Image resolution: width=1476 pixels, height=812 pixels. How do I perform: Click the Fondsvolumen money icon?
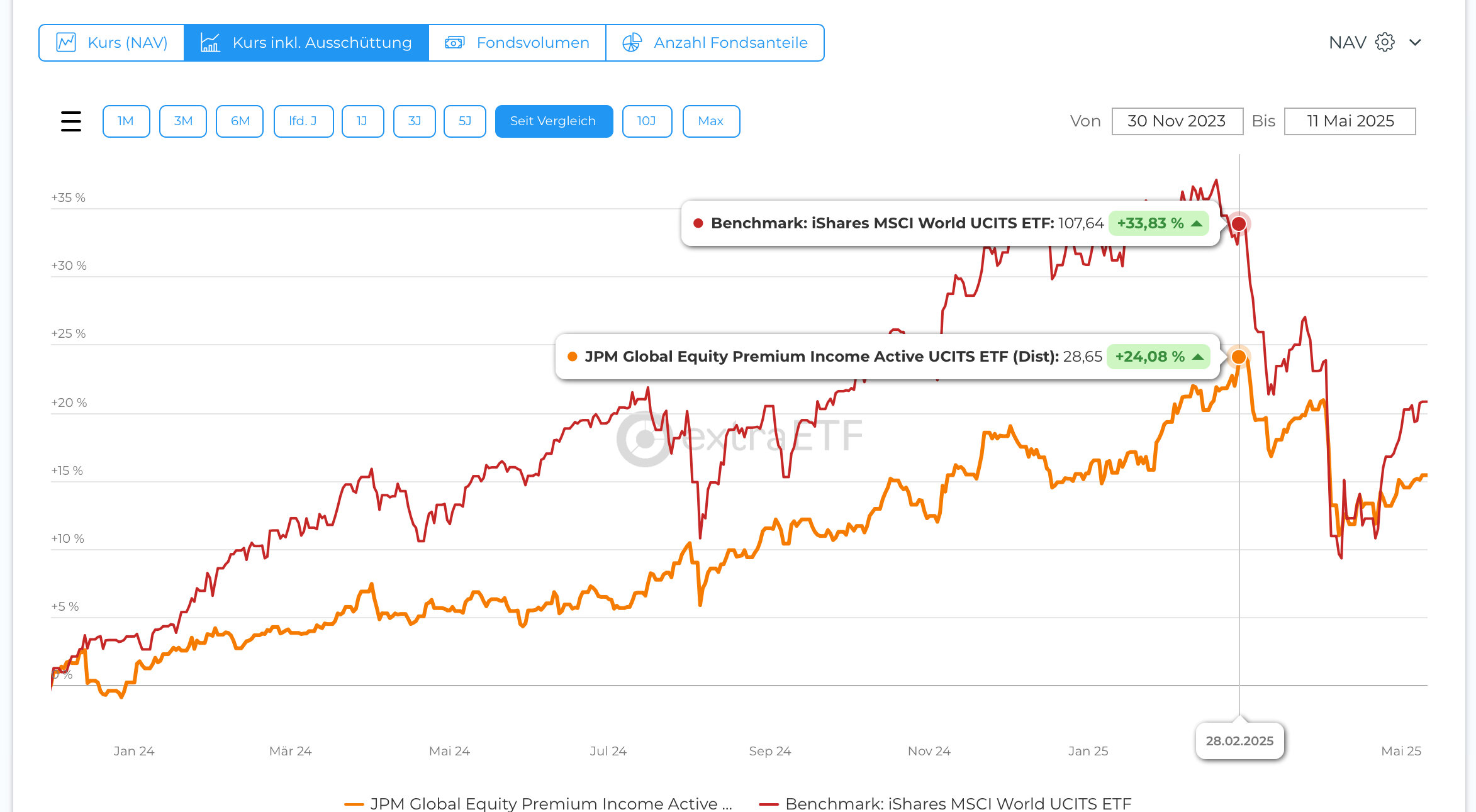tap(454, 43)
